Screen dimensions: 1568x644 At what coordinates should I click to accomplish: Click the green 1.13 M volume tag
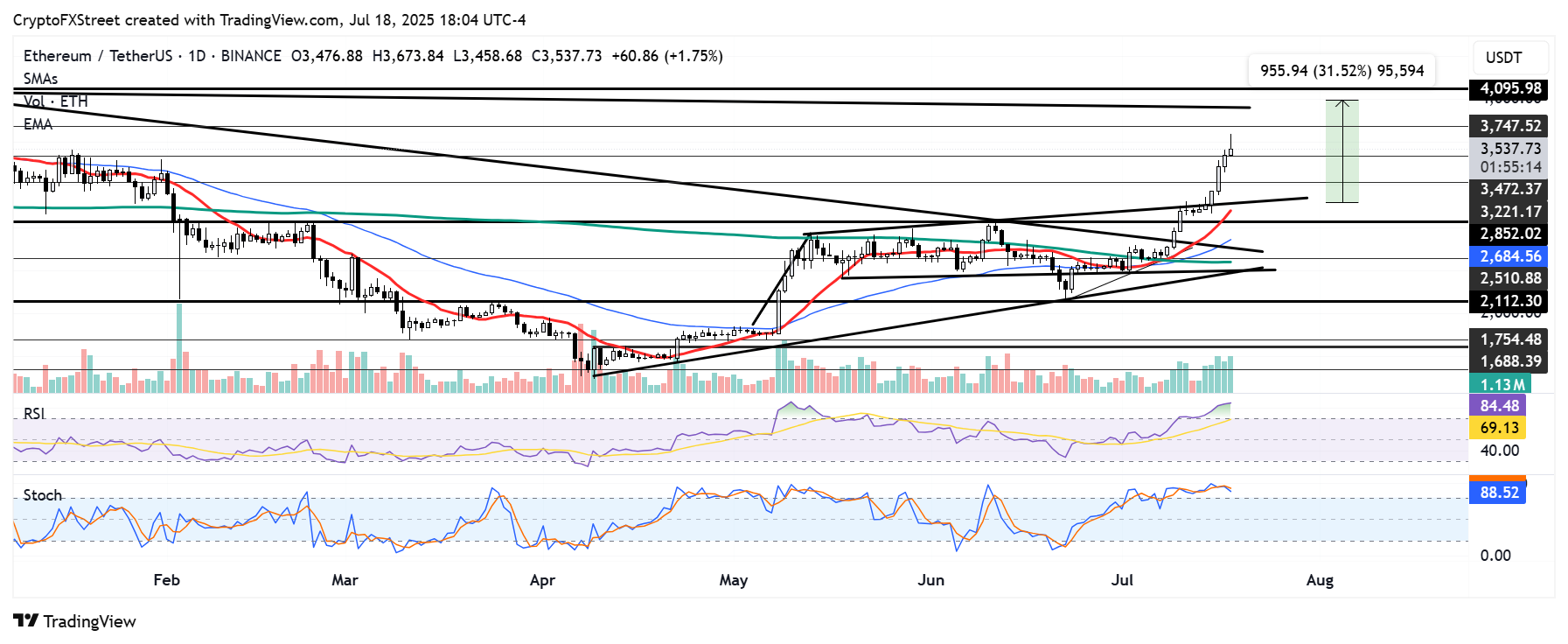1502,385
